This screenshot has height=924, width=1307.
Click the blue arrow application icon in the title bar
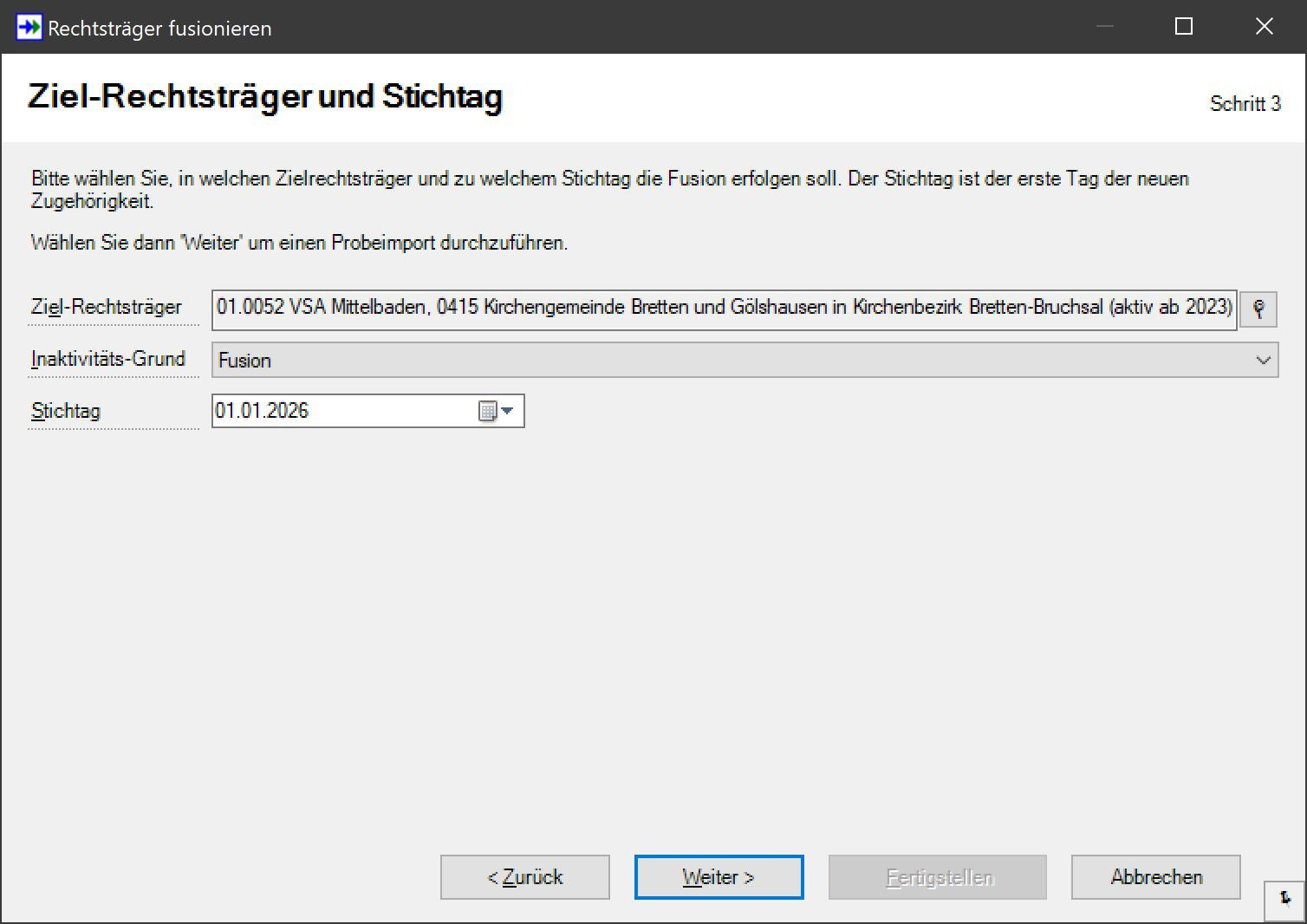point(29,28)
